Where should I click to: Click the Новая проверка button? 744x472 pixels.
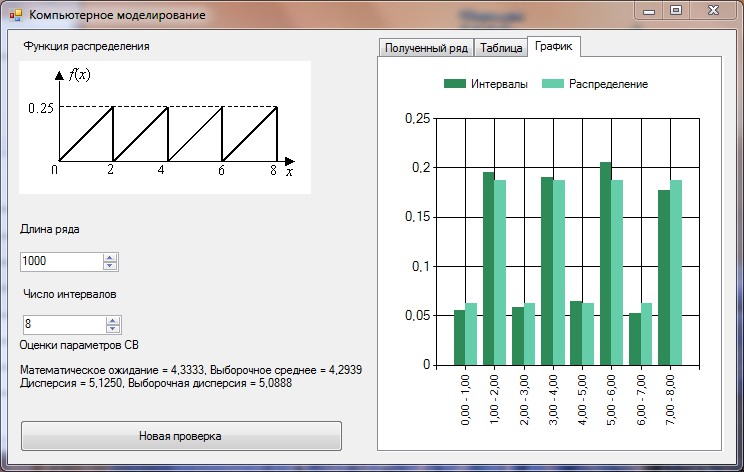coord(181,436)
